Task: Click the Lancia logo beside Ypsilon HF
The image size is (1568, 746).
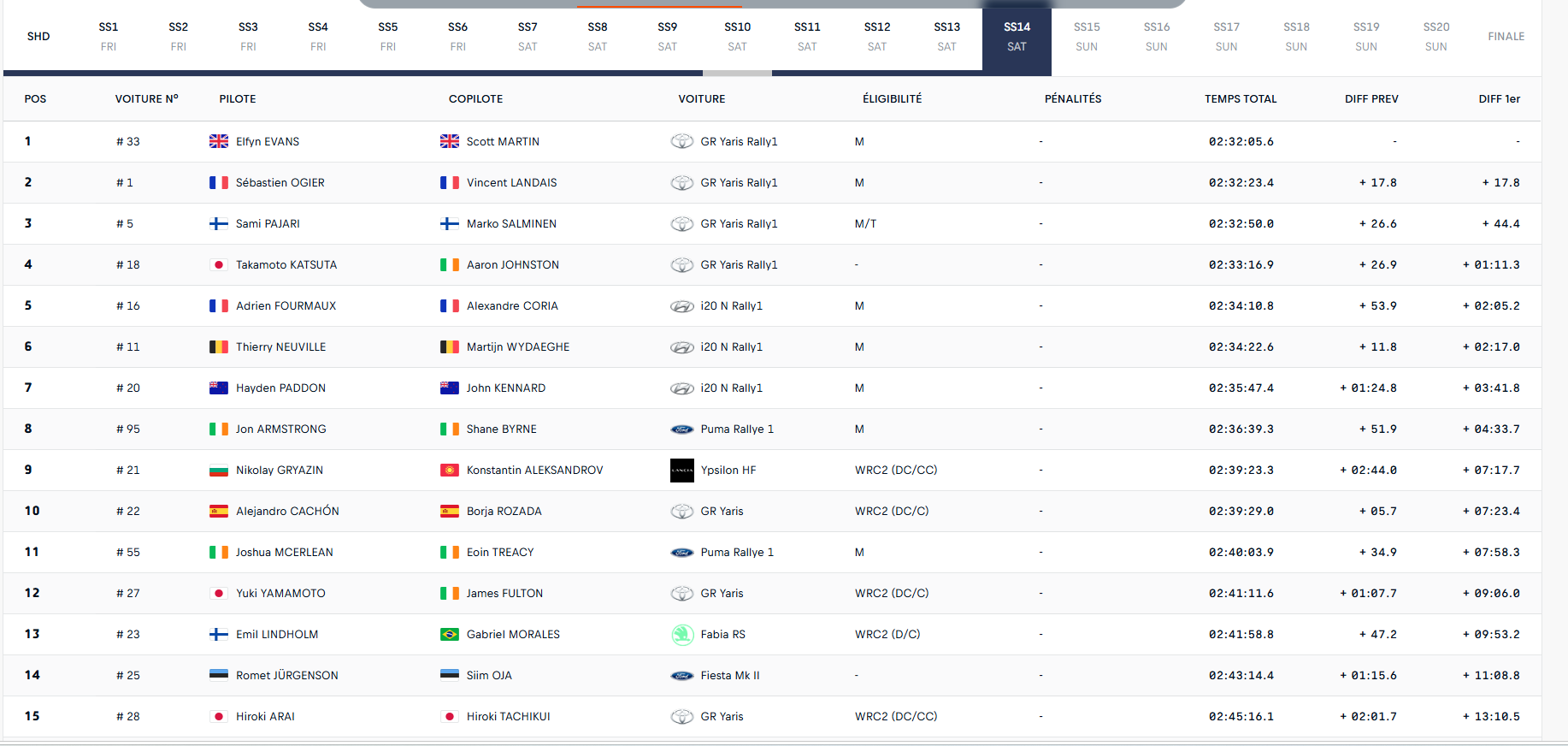Action: click(x=682, y=470)
